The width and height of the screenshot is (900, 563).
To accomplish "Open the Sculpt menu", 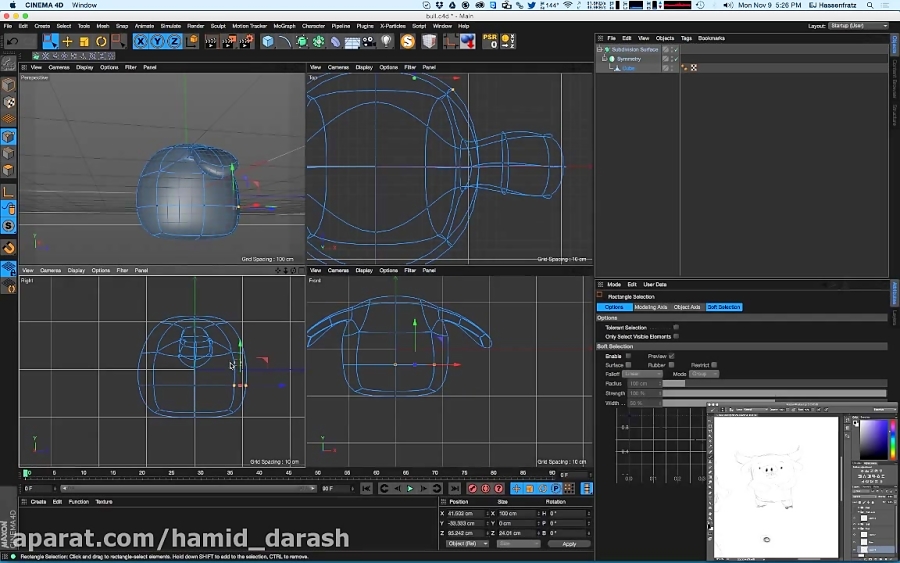I will click(218, 26).
